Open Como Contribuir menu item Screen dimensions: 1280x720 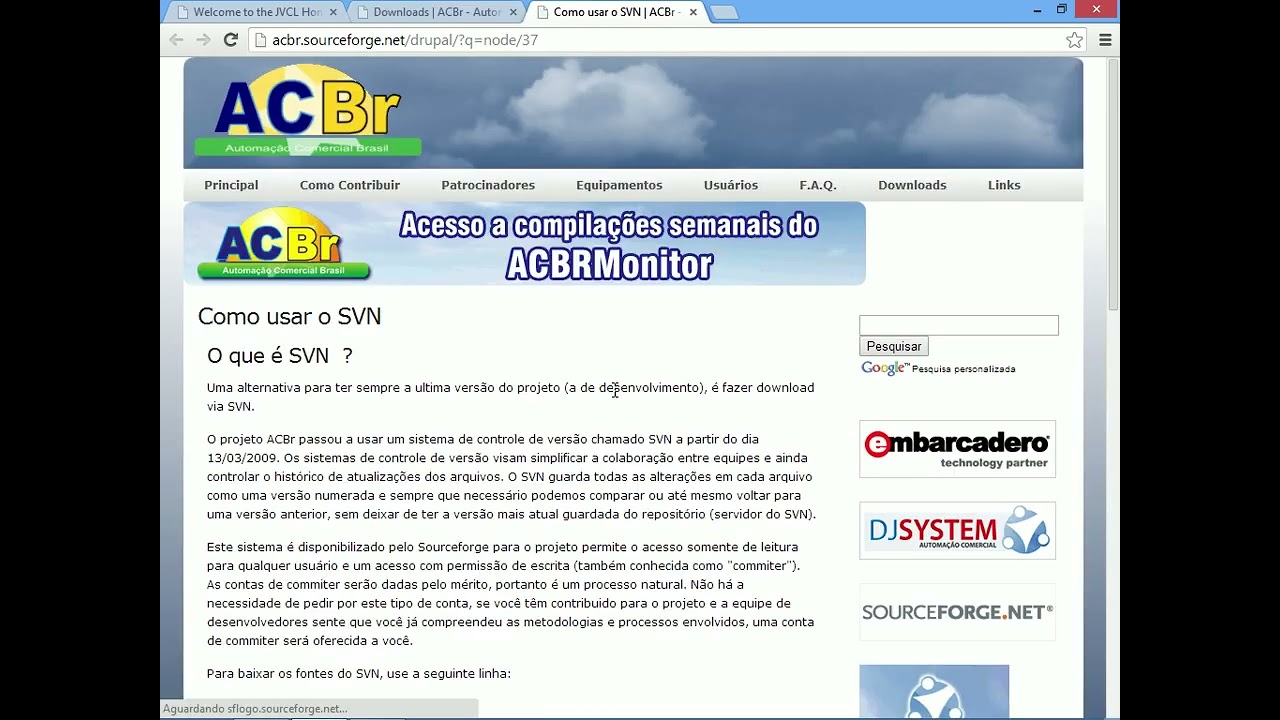click(x=349, y=185)
